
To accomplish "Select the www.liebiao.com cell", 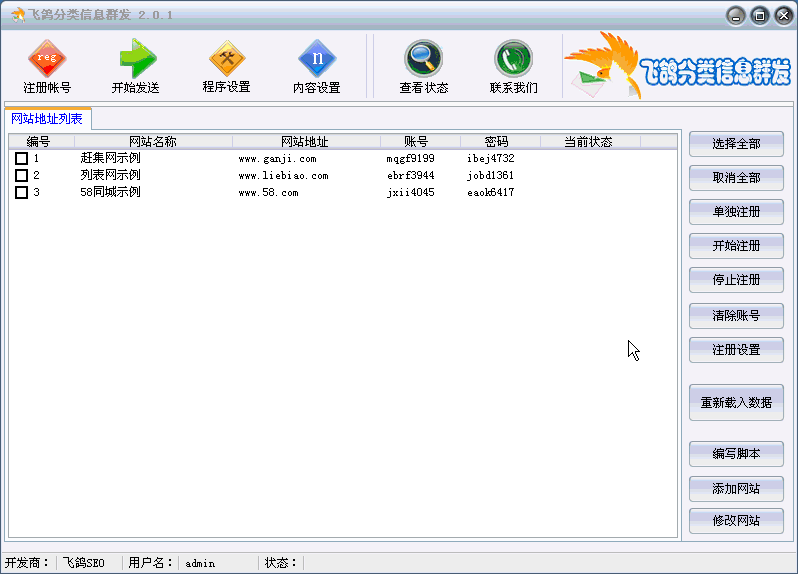I will pyautogui.click(x=283, y=176).
